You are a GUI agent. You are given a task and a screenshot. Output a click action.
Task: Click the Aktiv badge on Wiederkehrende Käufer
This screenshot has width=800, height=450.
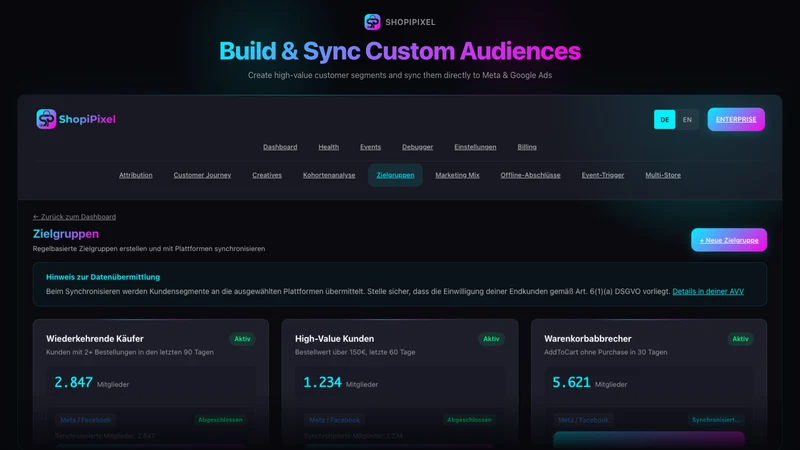pyautogui.click(x=242, y=339)
